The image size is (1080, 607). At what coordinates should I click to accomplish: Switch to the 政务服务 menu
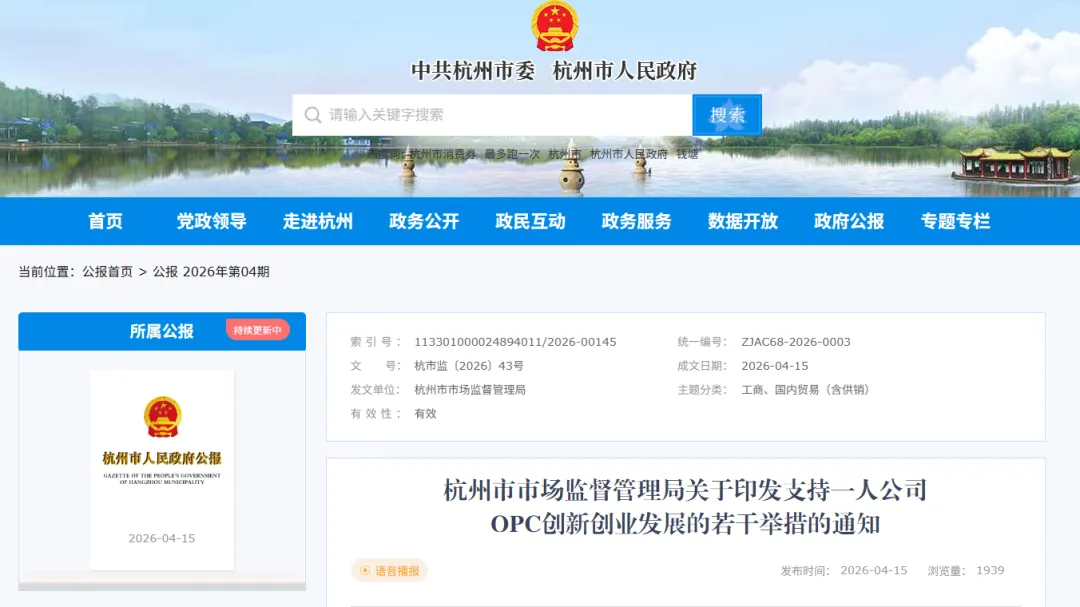tap(636, 221)
